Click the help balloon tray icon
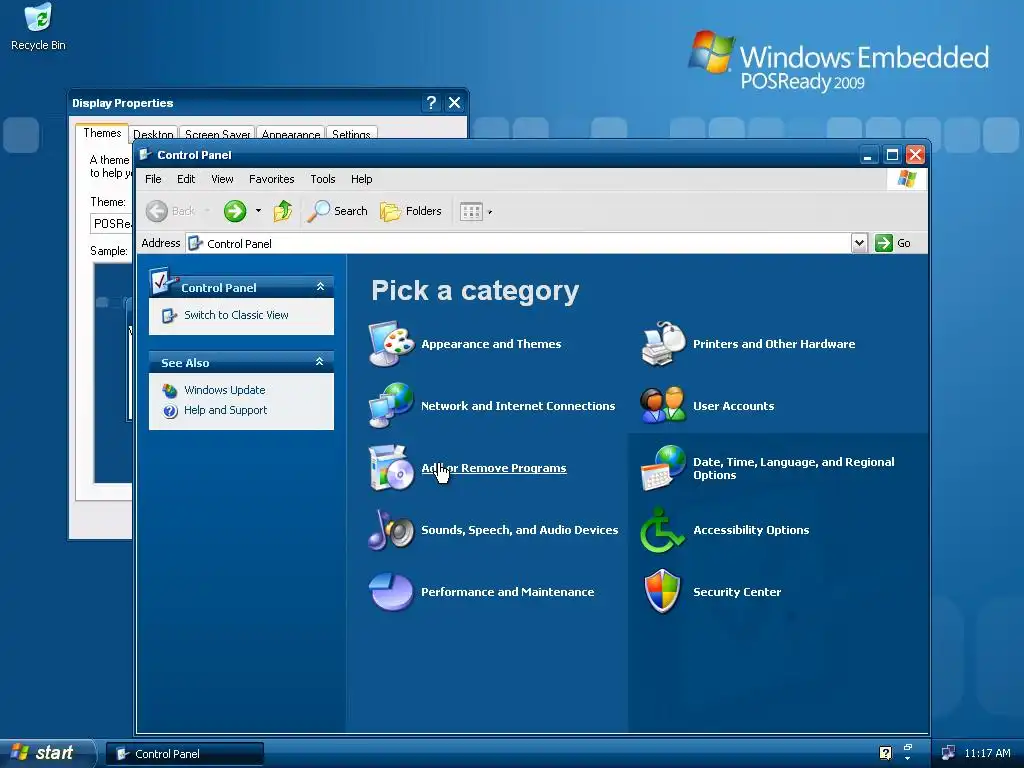Image resolution: width=1024 pixels, height=768 pixels. (x=885, y=753)
